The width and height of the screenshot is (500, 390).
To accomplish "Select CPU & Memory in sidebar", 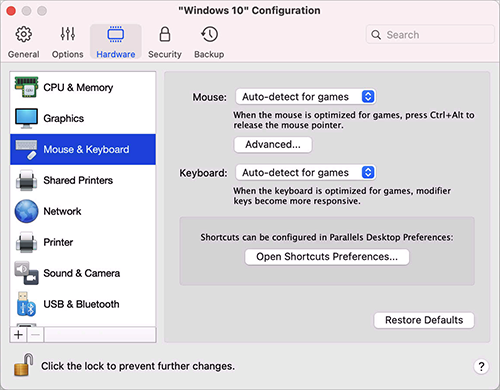I will [x=83, y=88].
